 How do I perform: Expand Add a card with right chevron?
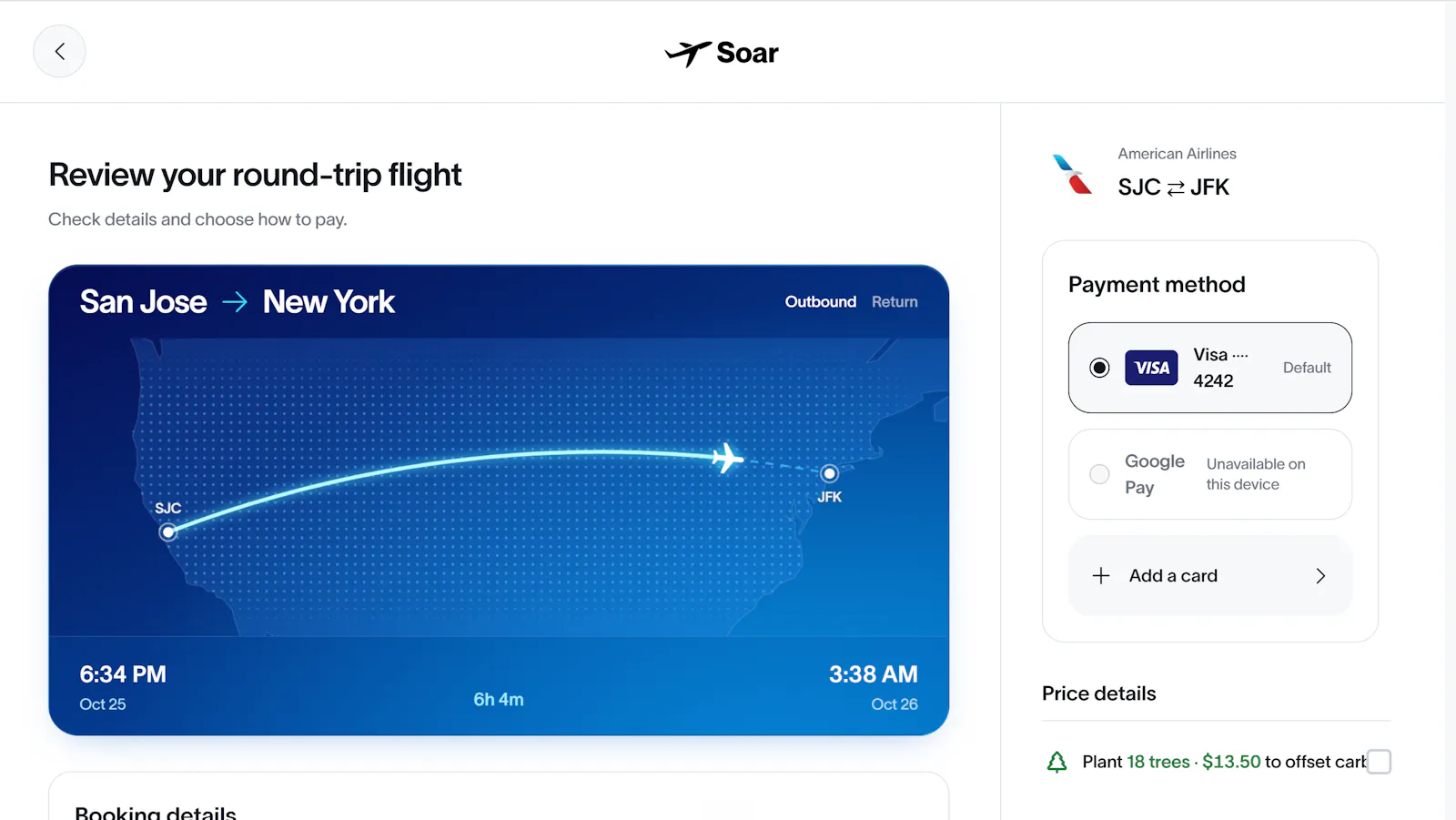click(1320, 576)
